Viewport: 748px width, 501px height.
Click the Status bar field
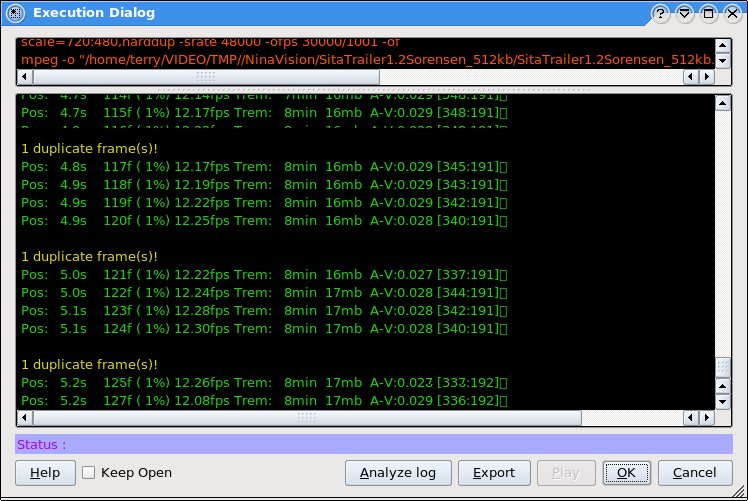pos(374,444)
